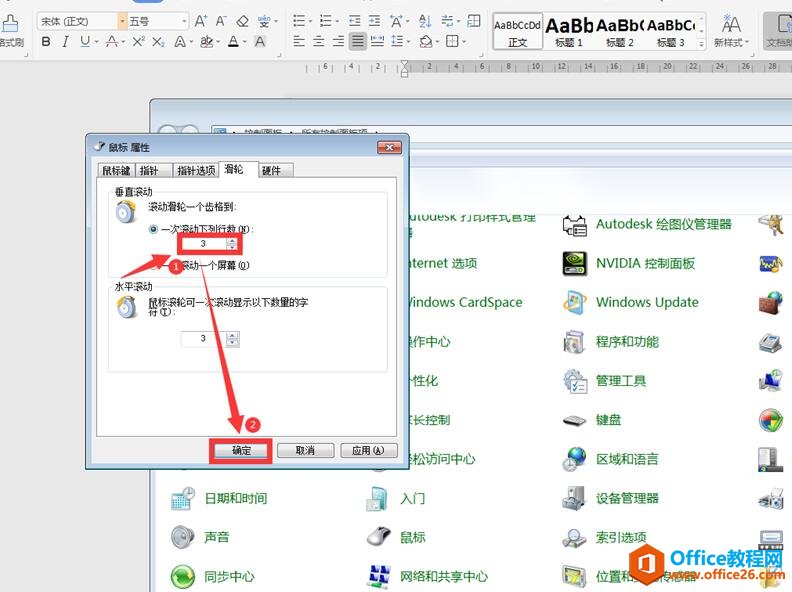Switch to the 硬件 tab
Viewport: 792px width, 592px height.
(276, 171)
